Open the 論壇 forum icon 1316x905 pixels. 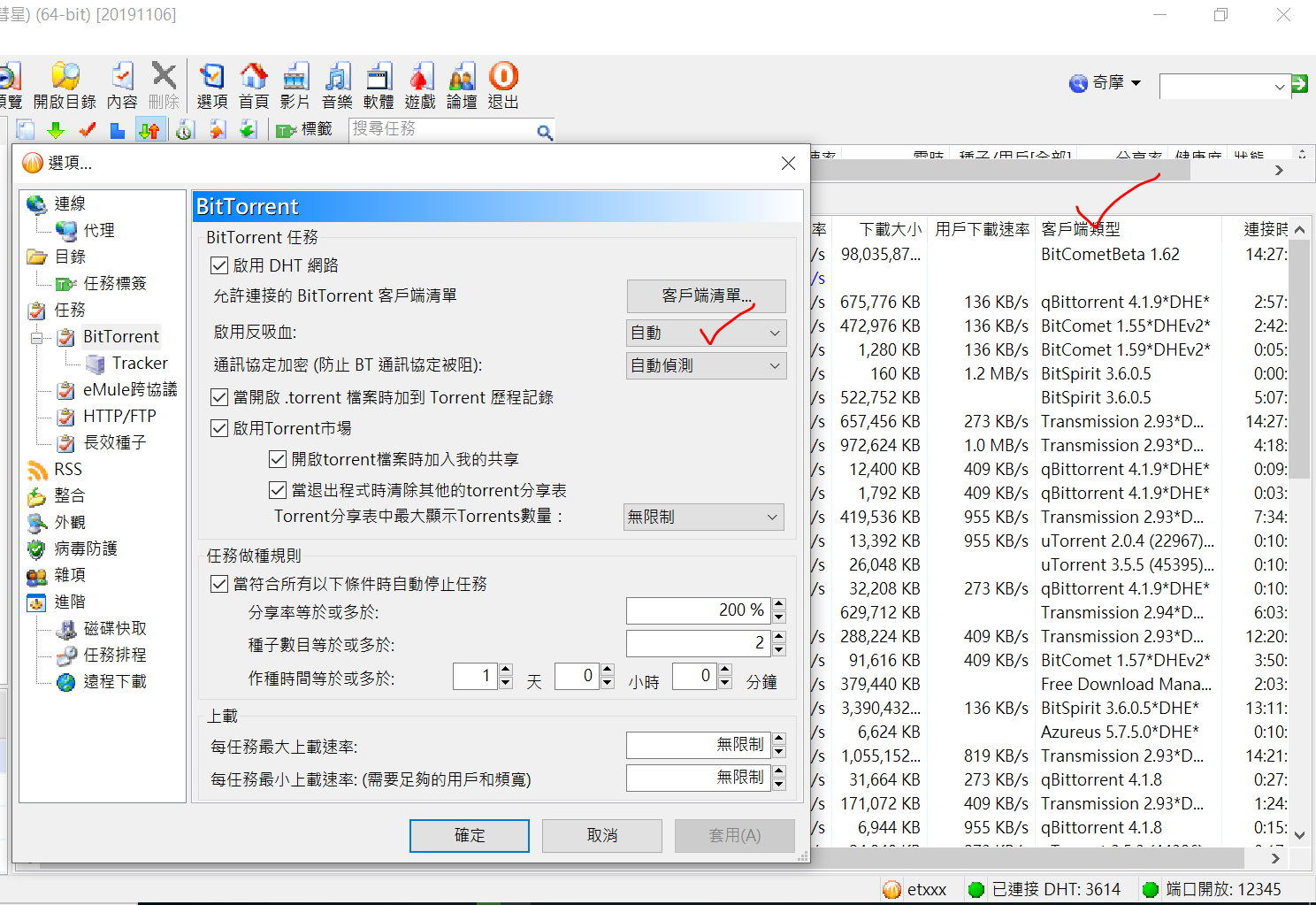(x=462, y=85)
